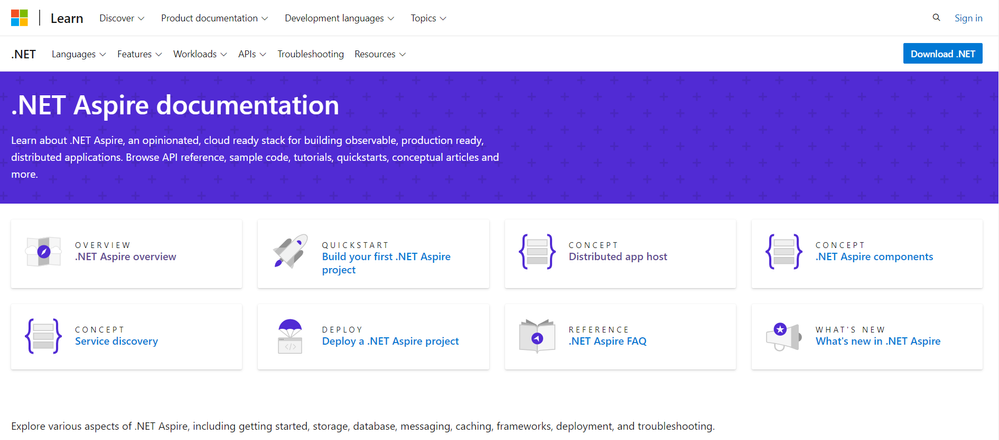Image resolution: width=999 pixels, height=440 pixels.
Task: Open the .NET Aspire FAQ link
Action: coord(607,341)
